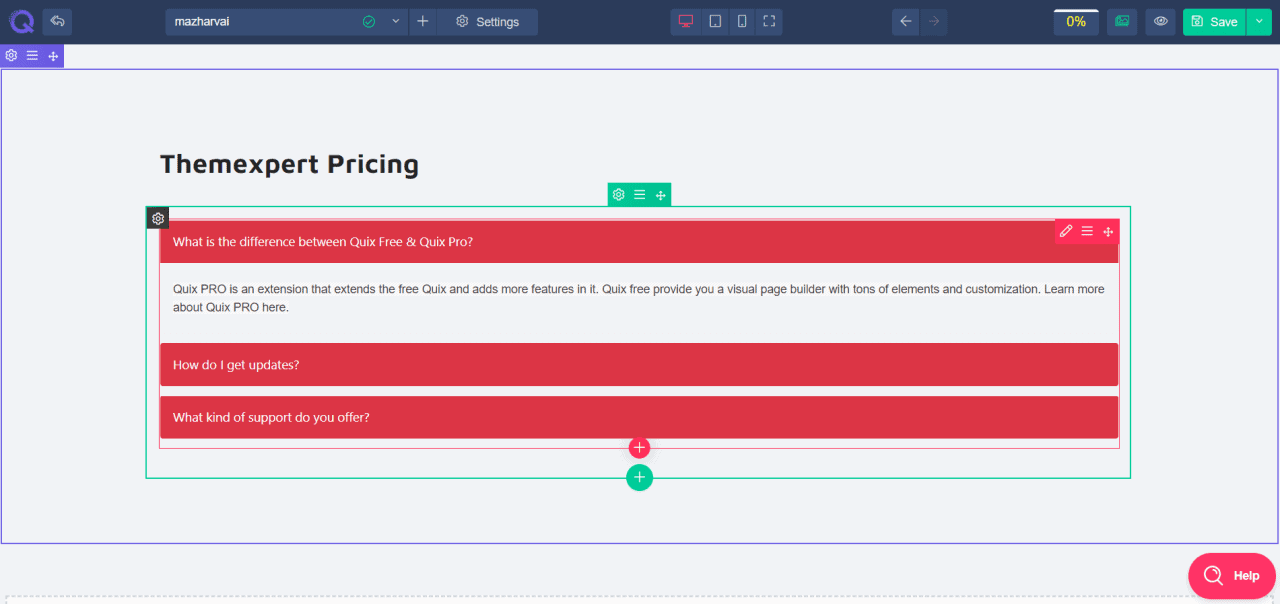Switch to mobile device view

coord(742,21)
